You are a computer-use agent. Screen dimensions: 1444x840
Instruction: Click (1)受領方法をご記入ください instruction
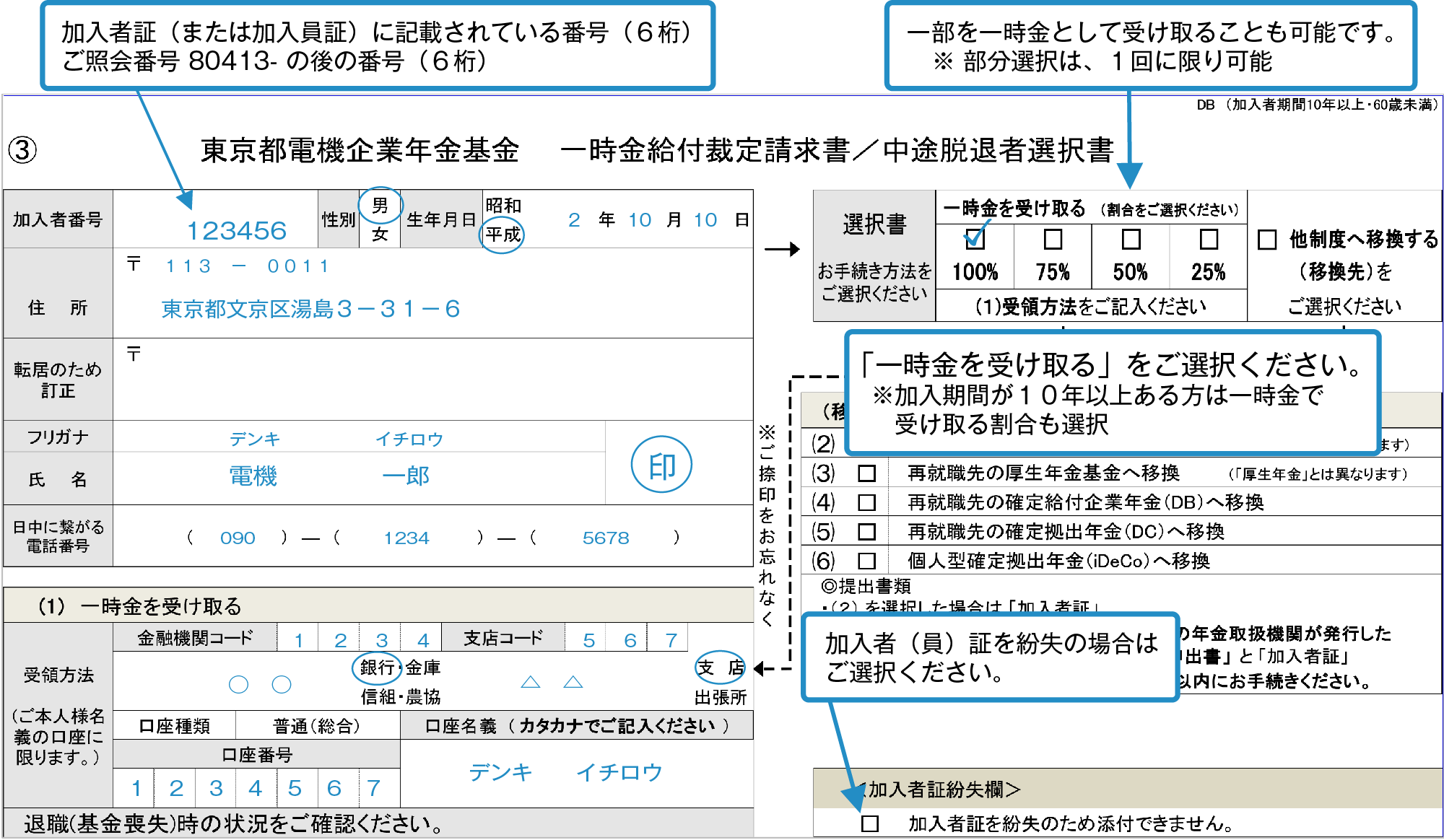click(1090, 307)
